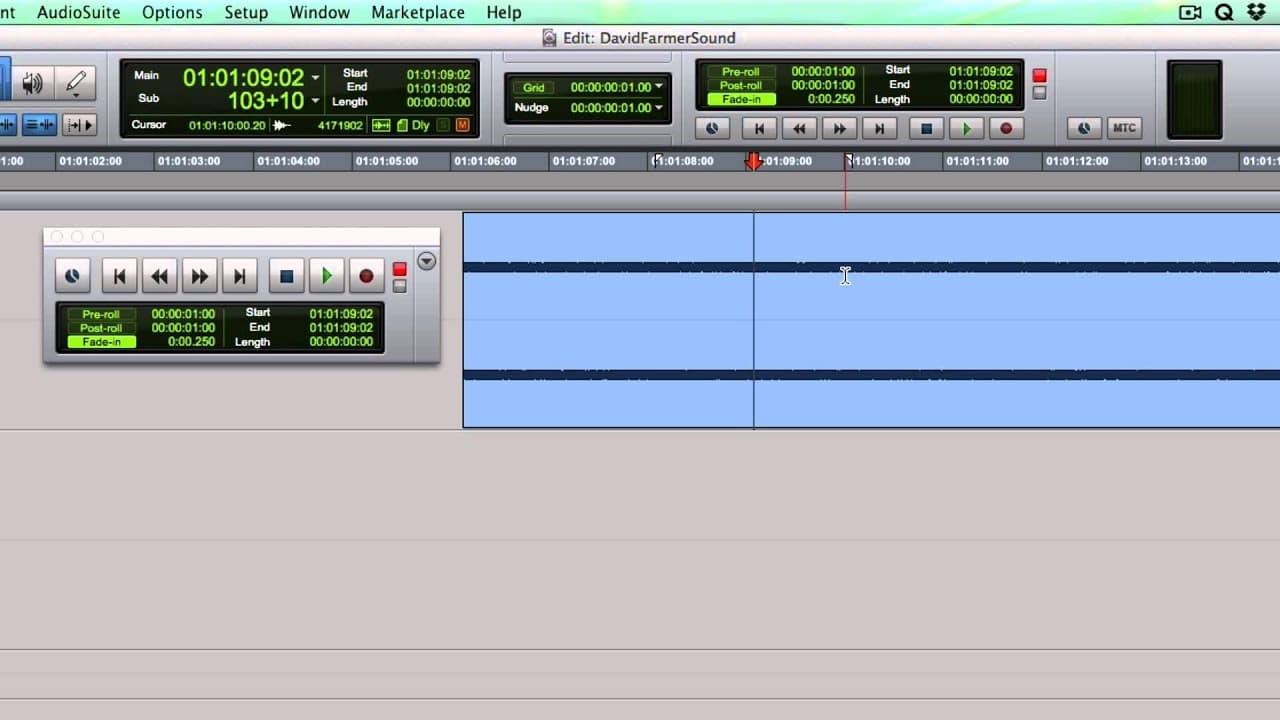Toggle Fade-in in floating Transport window

[x=101, y=342]
